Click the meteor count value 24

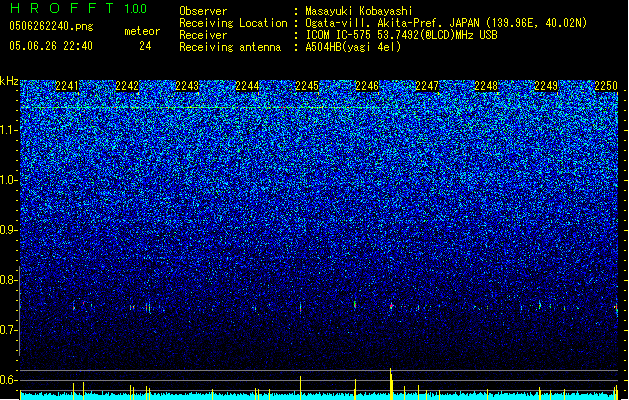(x=145, y=46)
